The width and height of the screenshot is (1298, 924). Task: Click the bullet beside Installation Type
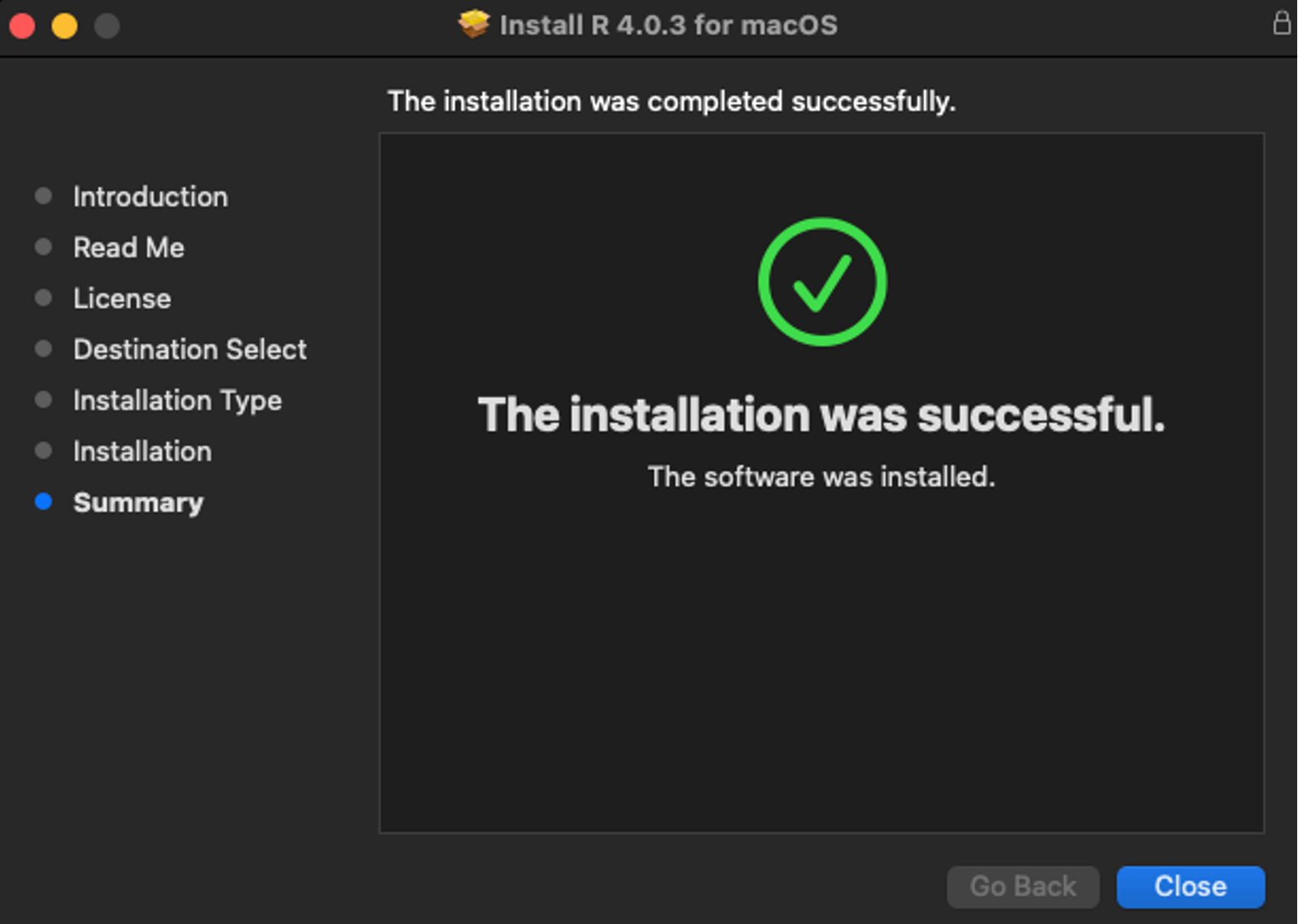point(43,400)
